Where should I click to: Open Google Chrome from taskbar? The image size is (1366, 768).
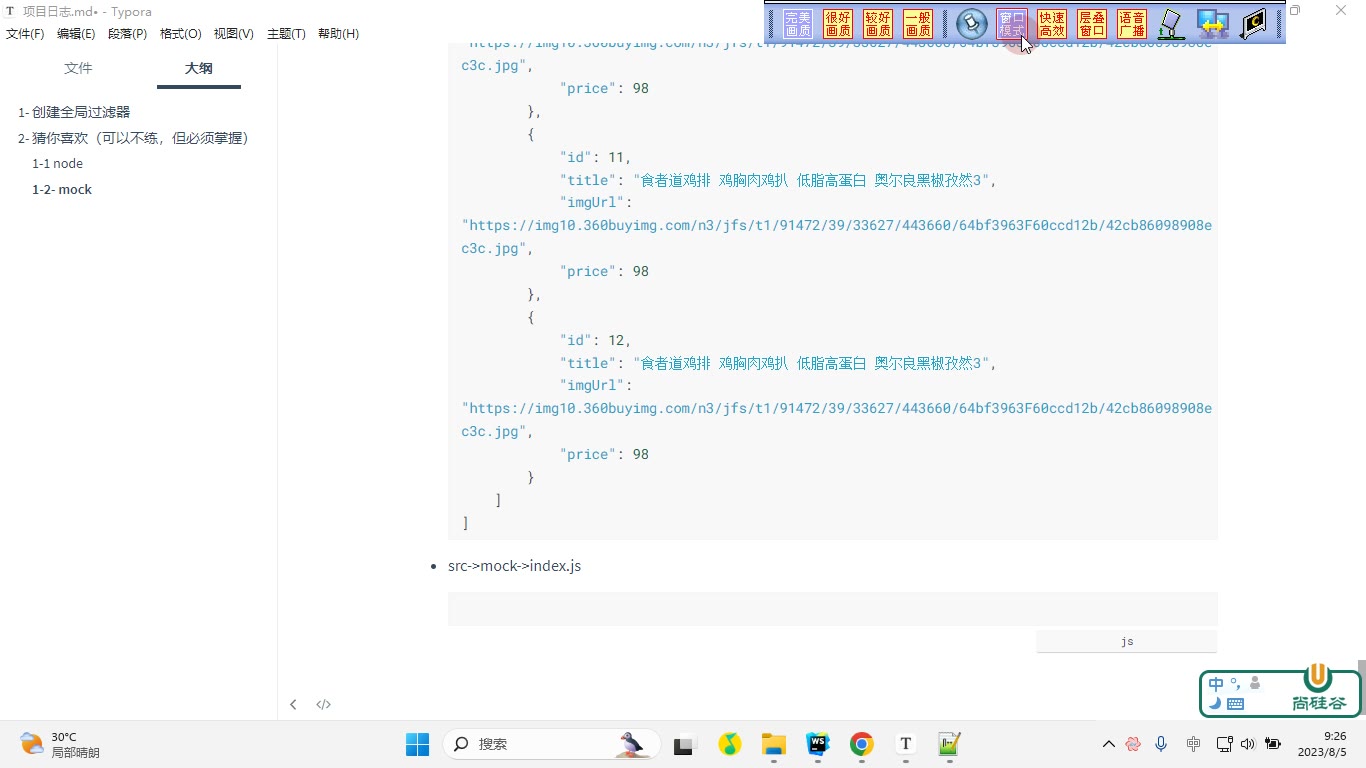click(862, 744)
